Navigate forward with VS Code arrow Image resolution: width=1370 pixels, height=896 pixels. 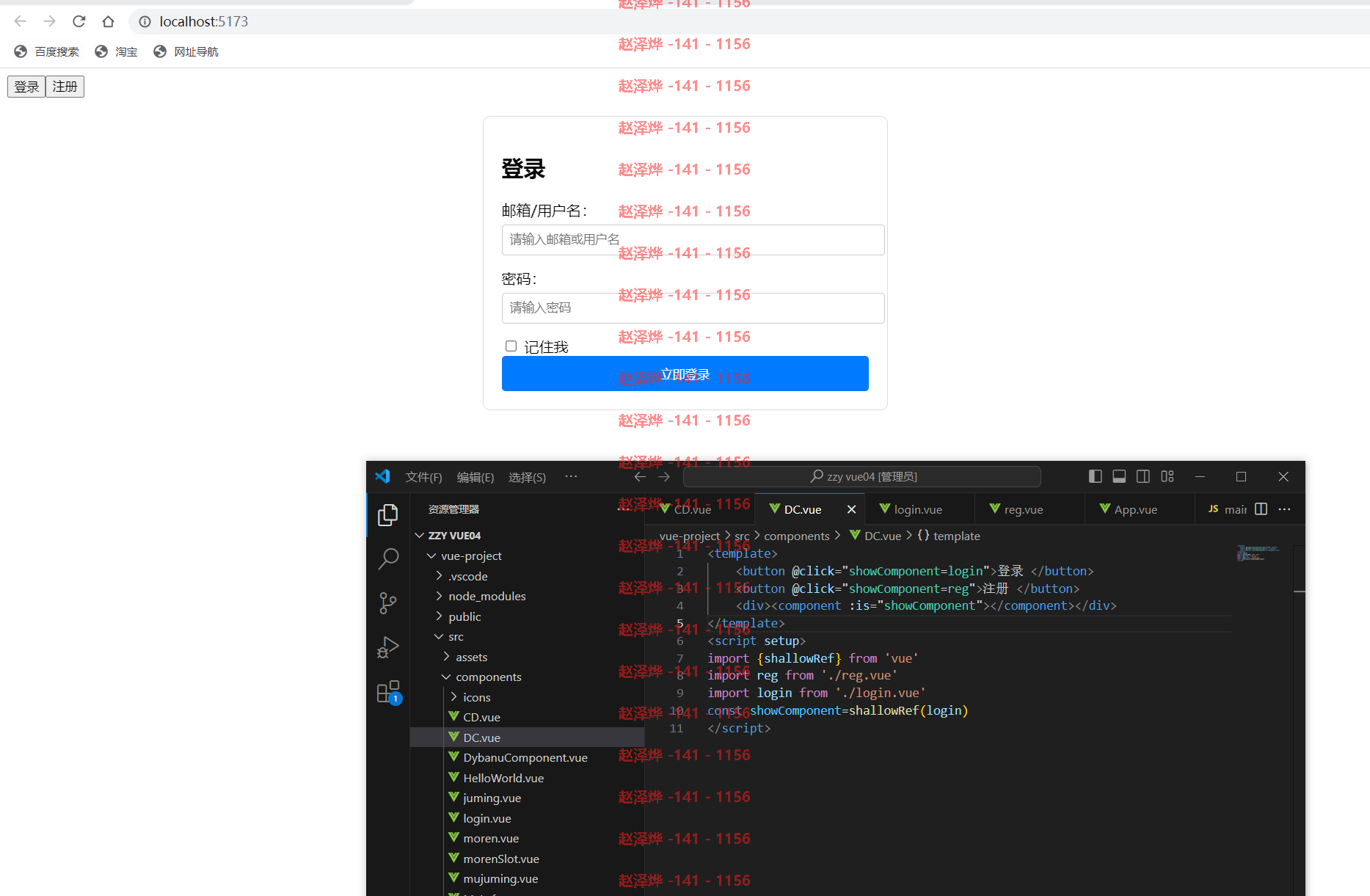point(664,477)
